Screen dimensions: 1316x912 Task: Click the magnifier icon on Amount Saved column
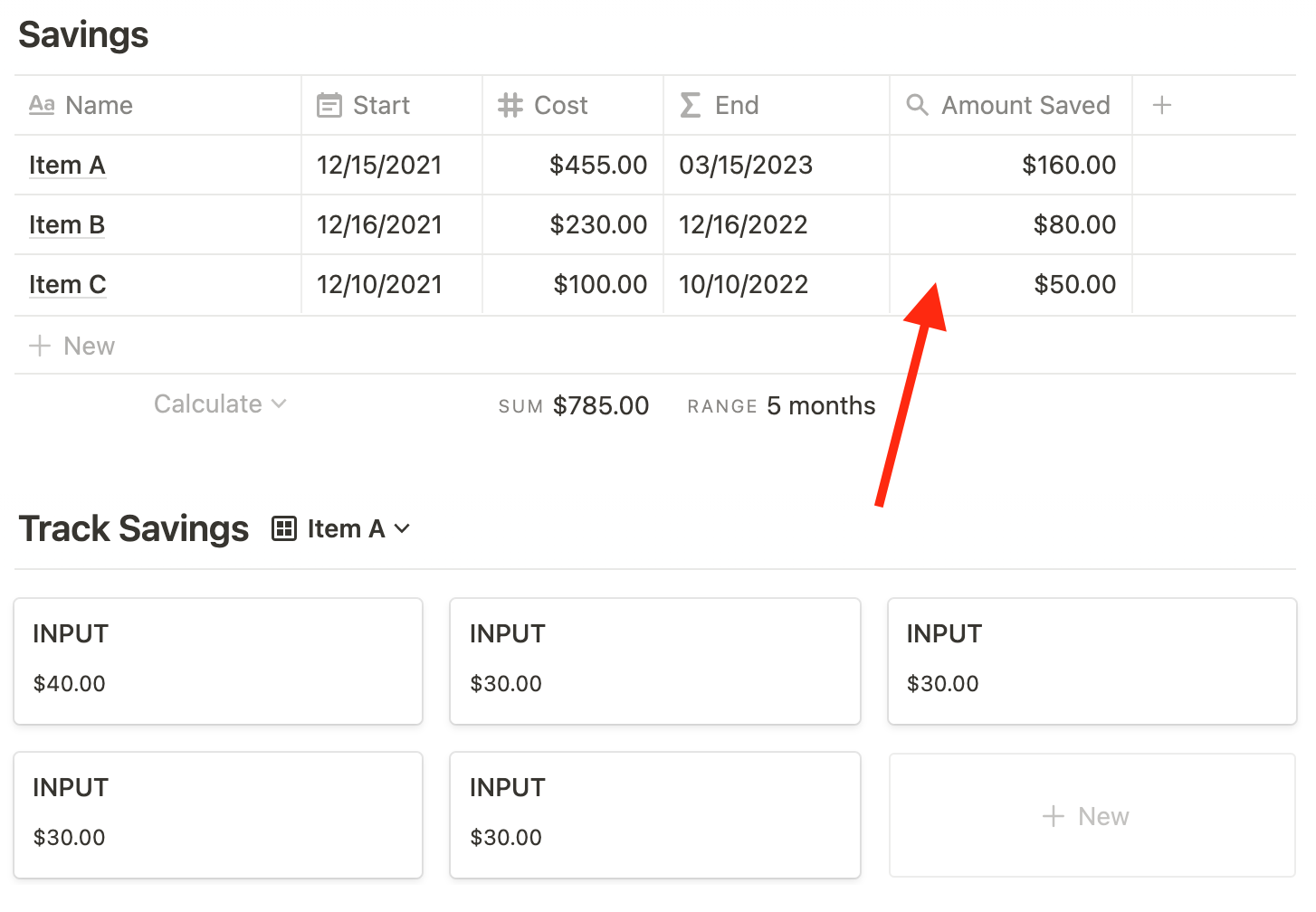[x=917, y=105]
